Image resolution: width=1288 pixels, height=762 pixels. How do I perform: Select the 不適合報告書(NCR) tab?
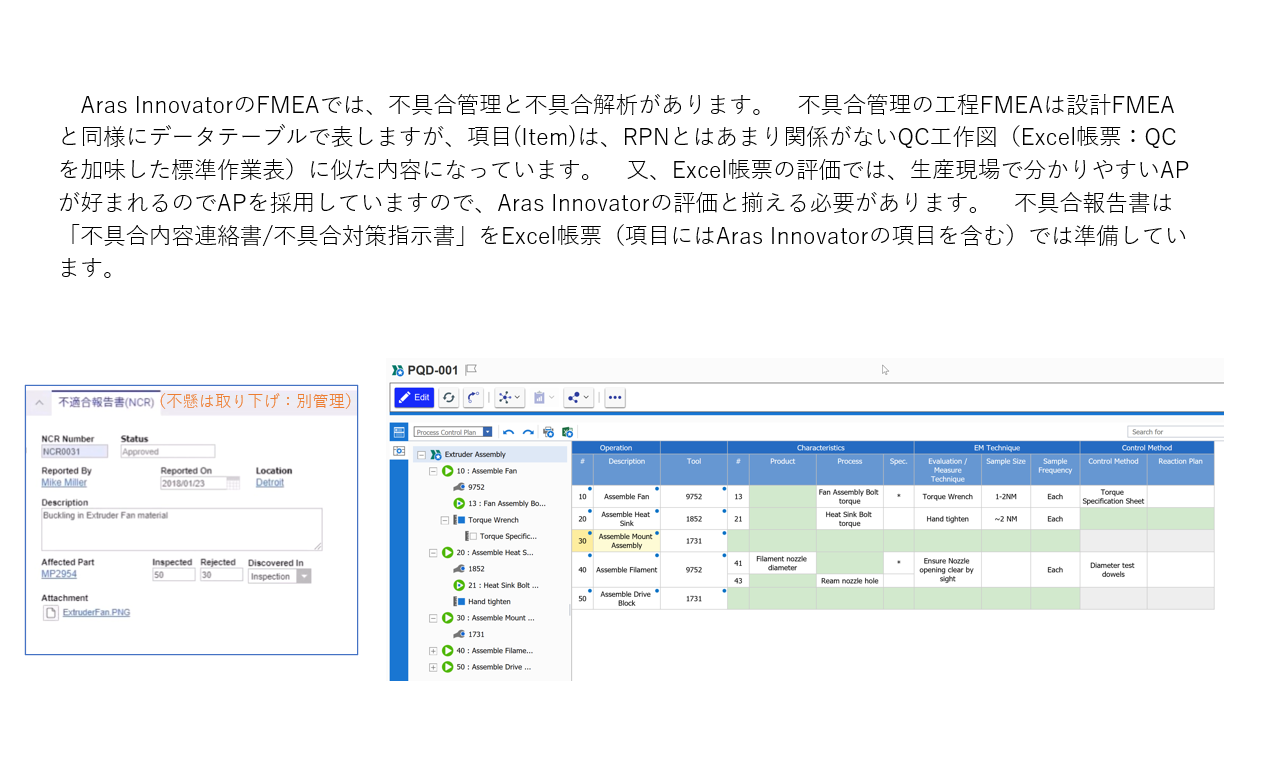(x=105, y=402)
